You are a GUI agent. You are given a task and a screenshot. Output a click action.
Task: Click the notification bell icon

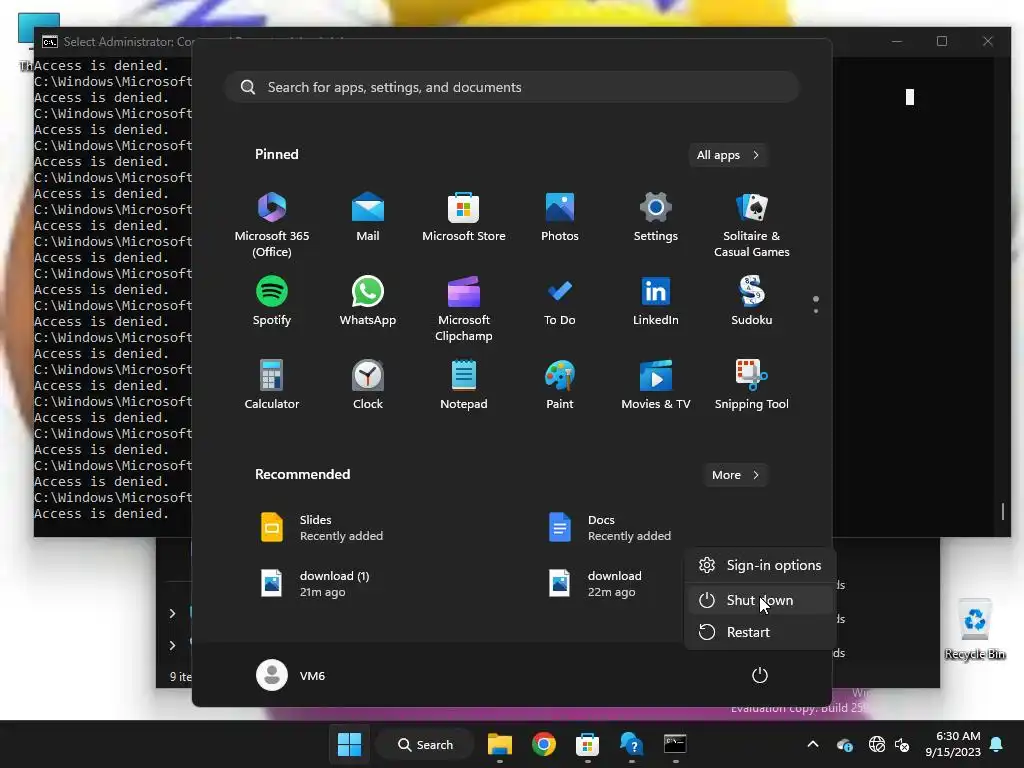point(997,744)
